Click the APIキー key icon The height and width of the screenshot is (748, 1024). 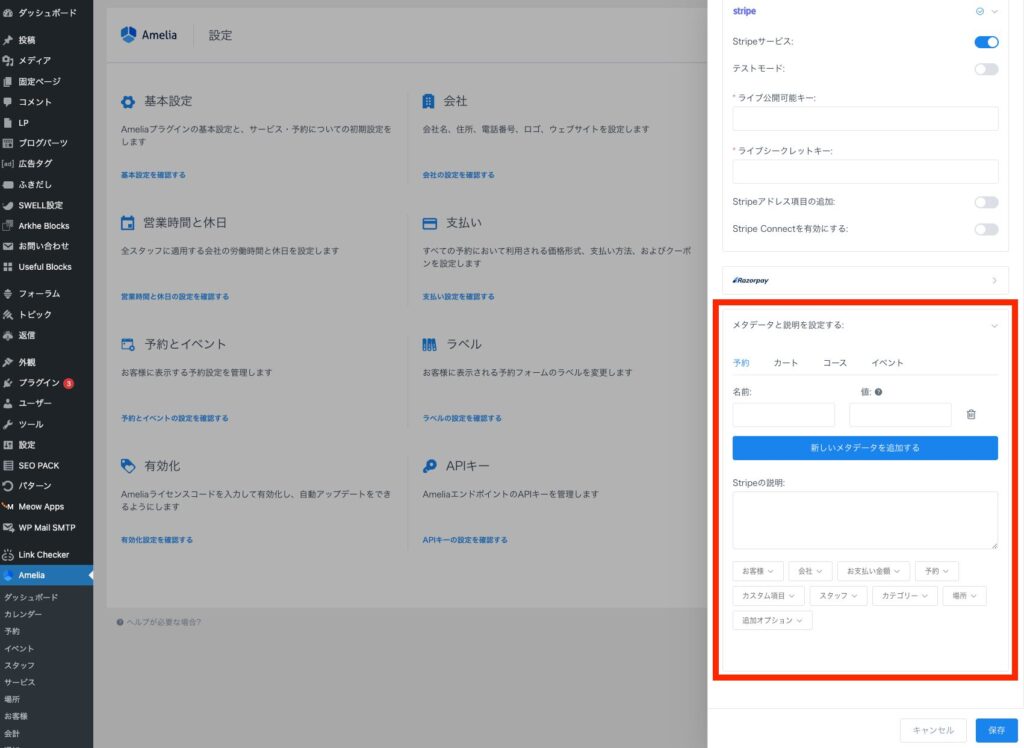click(x=430, y=466)
